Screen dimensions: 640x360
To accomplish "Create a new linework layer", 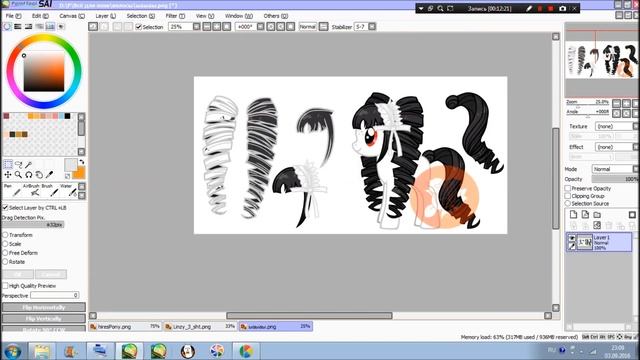I will pyautogui.click(x=585, y=215).
